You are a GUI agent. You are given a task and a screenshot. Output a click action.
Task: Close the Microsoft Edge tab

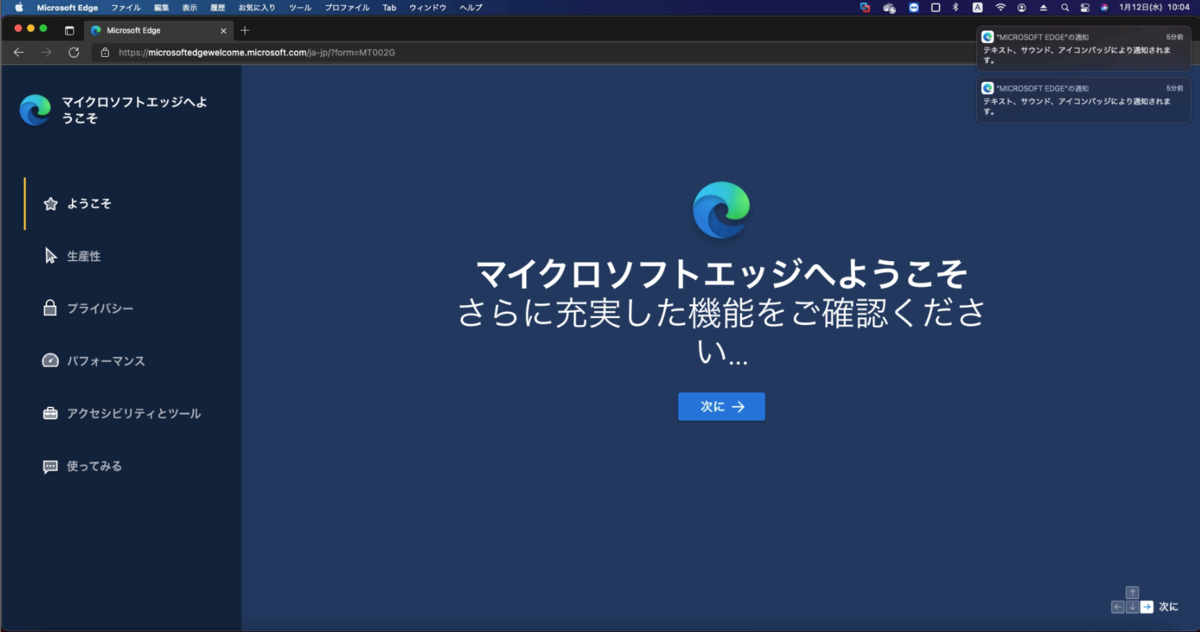[223, 30]
